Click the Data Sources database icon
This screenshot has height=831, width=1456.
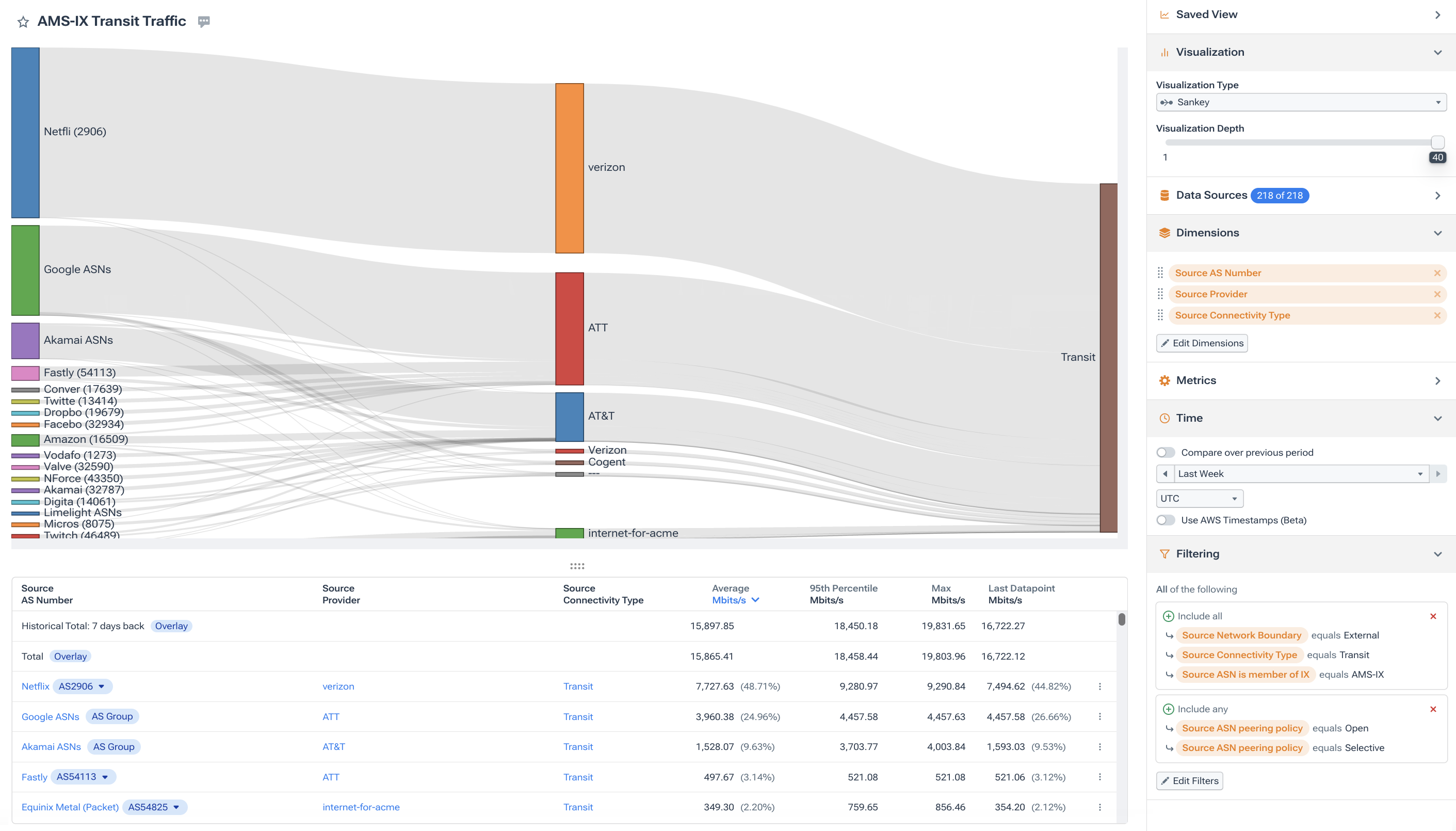click(1164, 195)
